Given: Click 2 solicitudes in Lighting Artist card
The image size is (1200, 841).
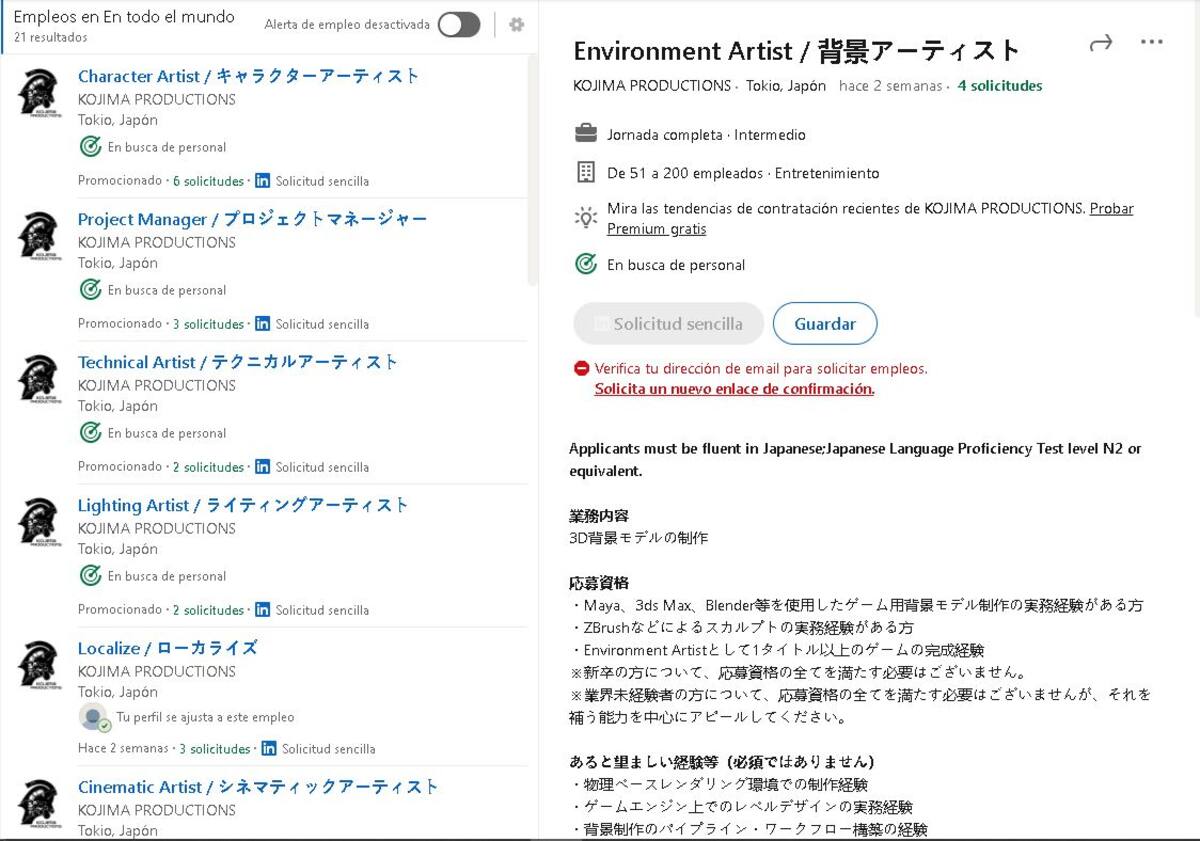Looking at the screenshot, I should 208,610.
